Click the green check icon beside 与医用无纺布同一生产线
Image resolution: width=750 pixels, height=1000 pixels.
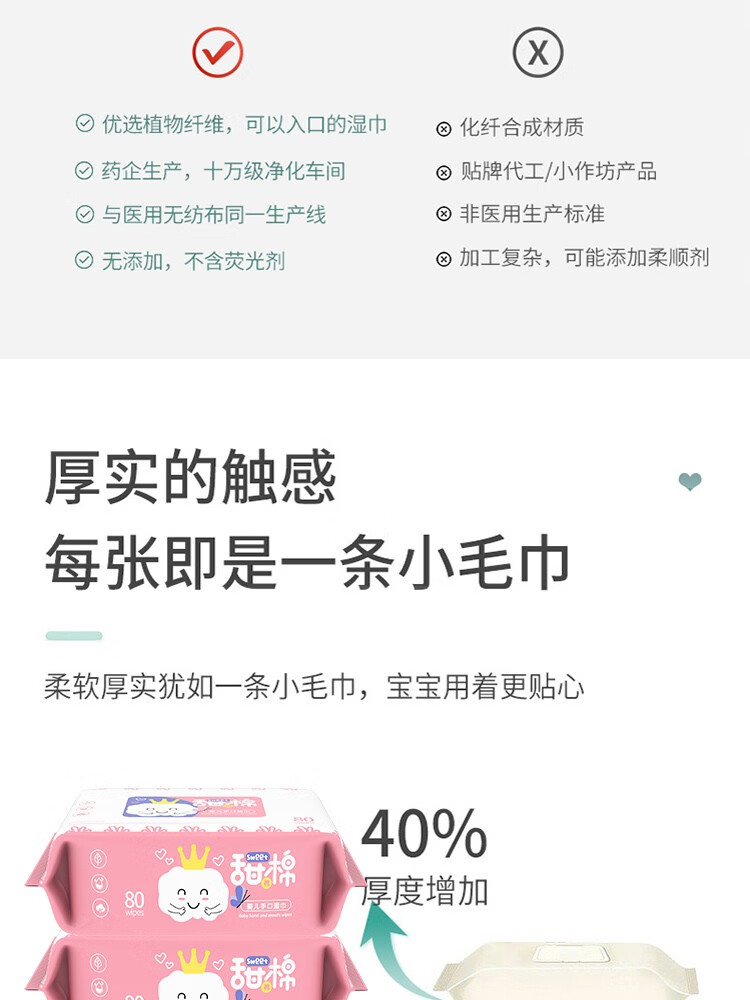pos(85,214)
